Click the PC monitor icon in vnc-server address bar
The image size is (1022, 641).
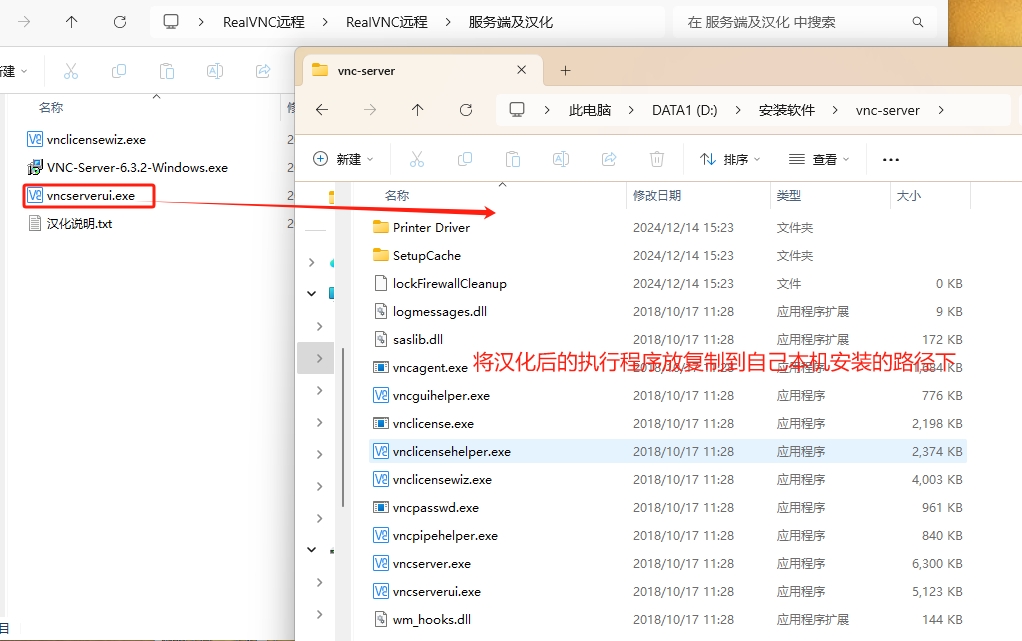pyautogui.click(x=517, y=110)
